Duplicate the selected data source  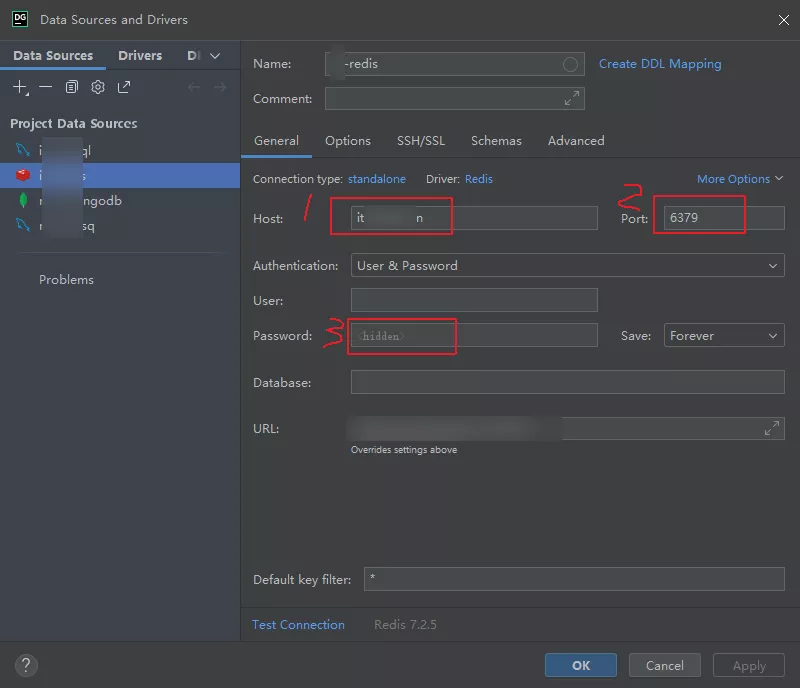coord(72,87)
